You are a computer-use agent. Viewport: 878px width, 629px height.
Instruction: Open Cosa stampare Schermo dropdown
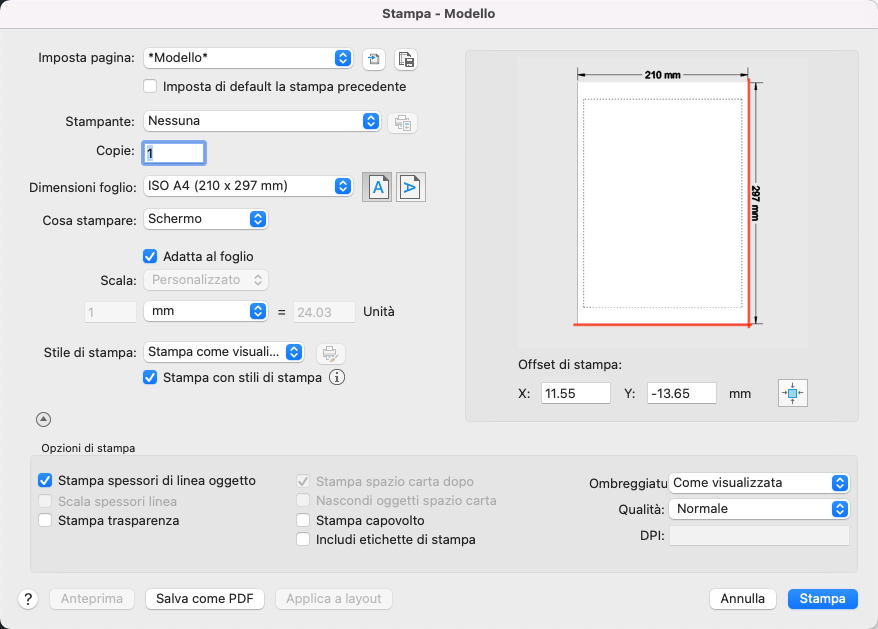pos(206,219)
